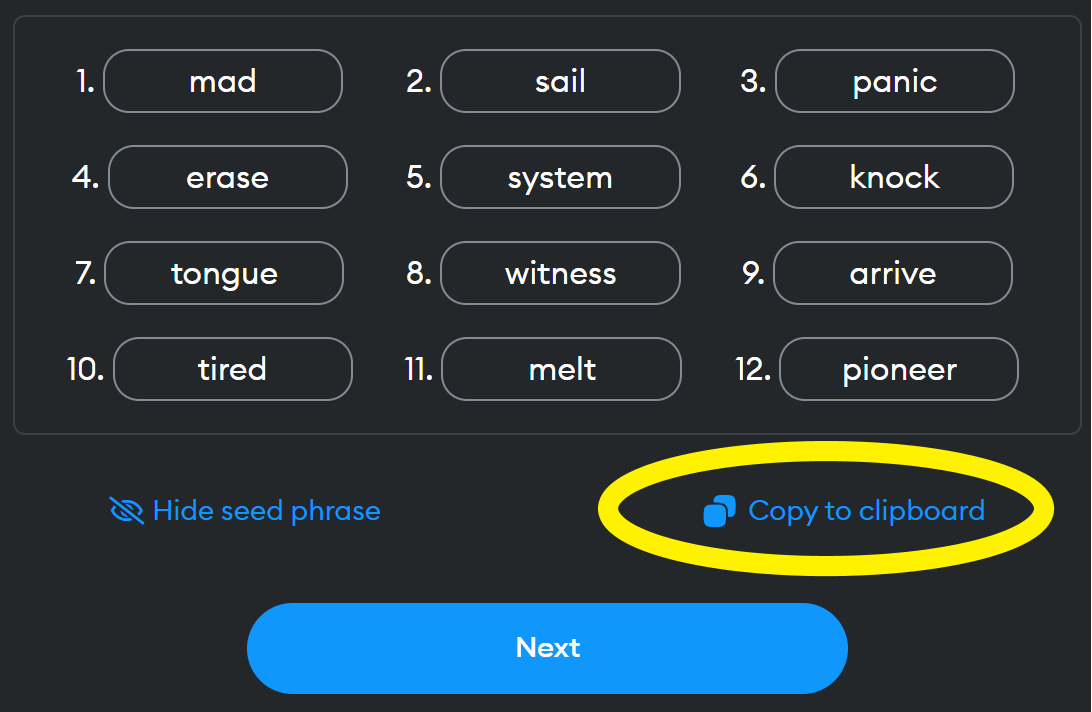Select the seventh word 'tongue'

click(x=224, y=273)
